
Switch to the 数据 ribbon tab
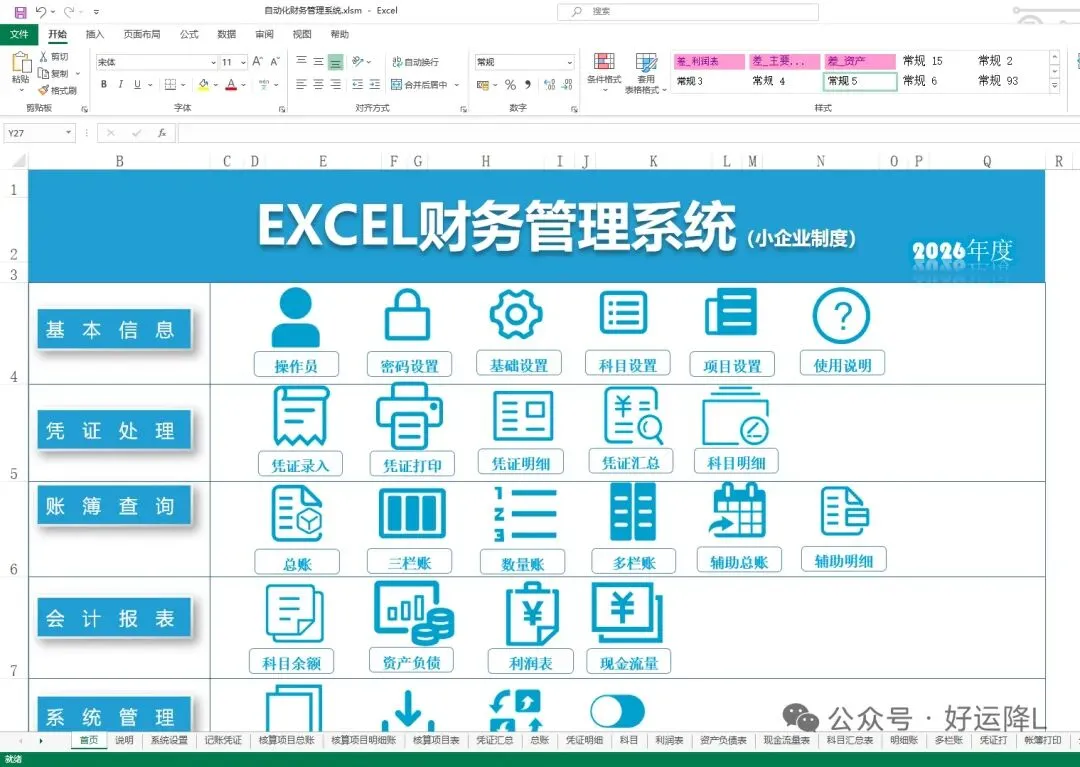click(x=227, y=34)
